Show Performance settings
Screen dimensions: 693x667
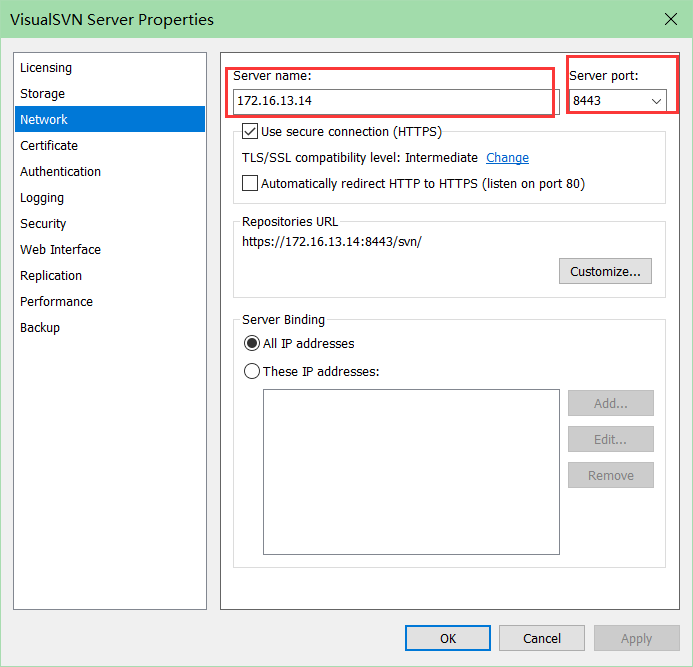pyautogui.click(x=110, y=301)
